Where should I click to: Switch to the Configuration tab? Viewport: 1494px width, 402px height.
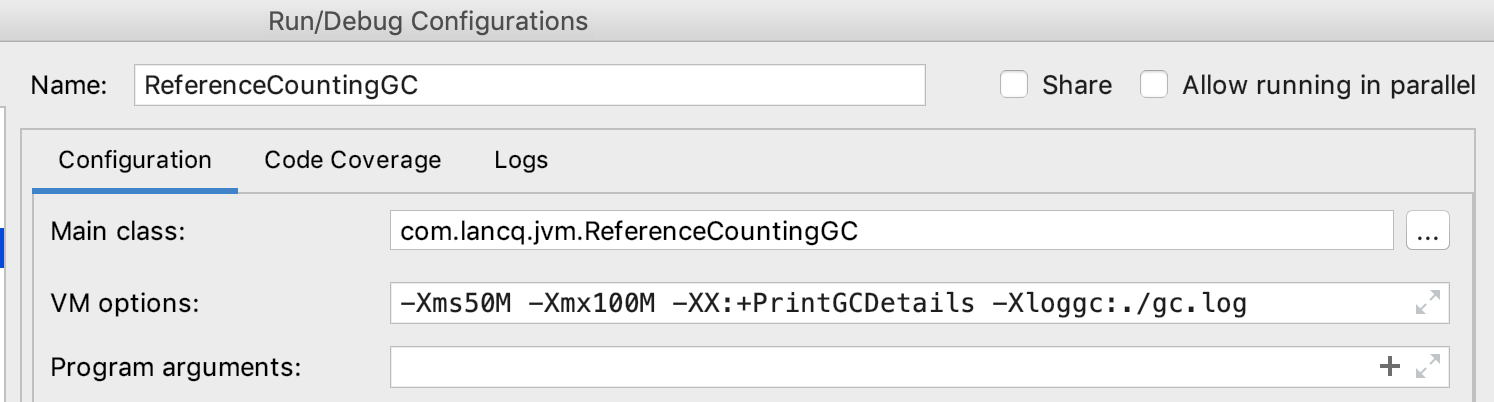[x=135, y=160]
